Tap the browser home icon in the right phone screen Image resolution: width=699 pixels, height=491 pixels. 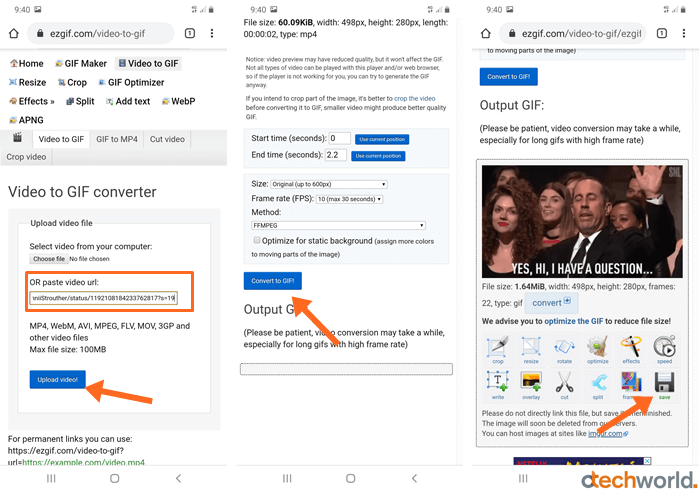486,33
